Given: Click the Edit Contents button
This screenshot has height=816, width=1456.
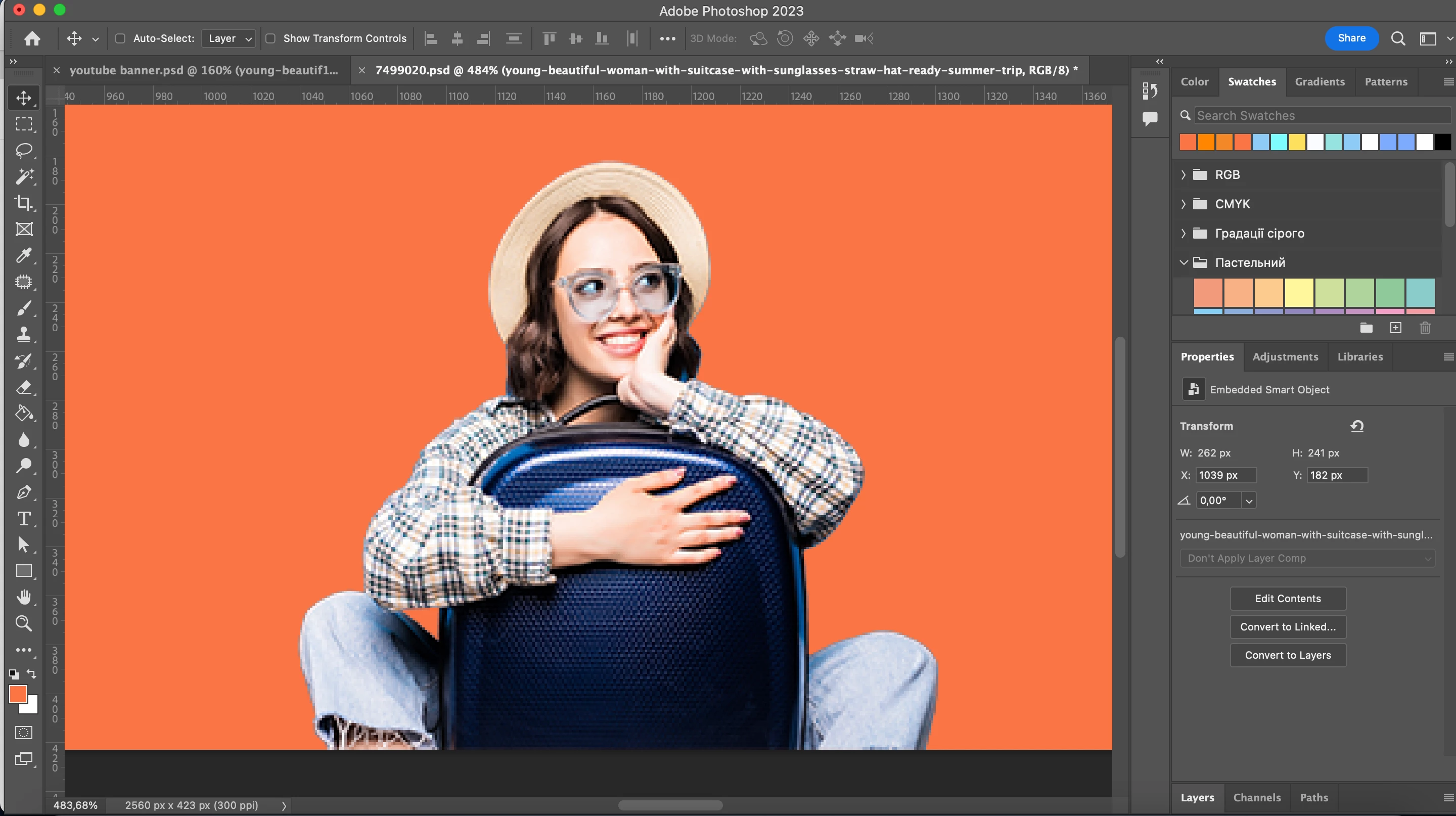Looking at the screenshot, I should pos(1288,599).
